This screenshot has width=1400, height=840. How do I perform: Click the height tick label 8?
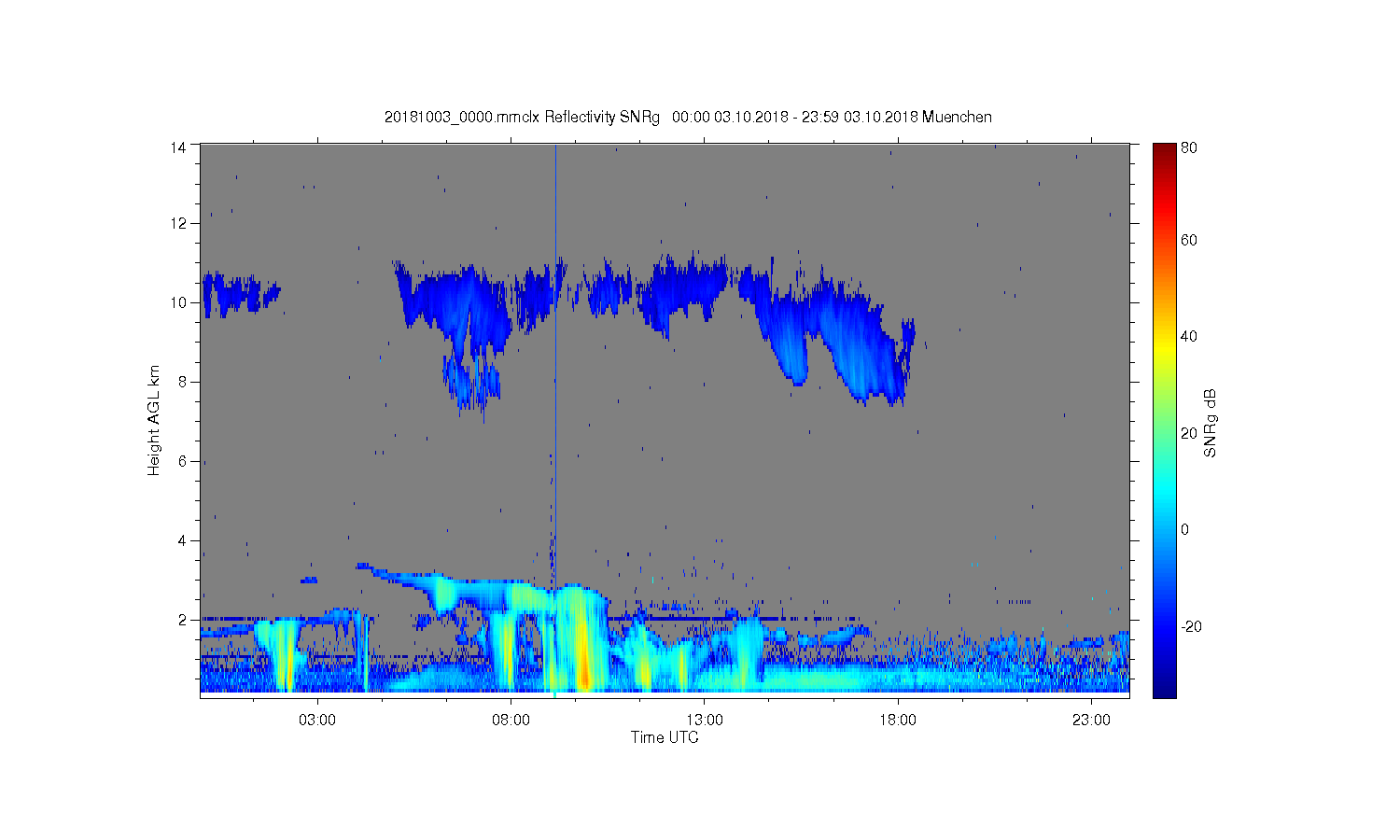coord(183,382)
